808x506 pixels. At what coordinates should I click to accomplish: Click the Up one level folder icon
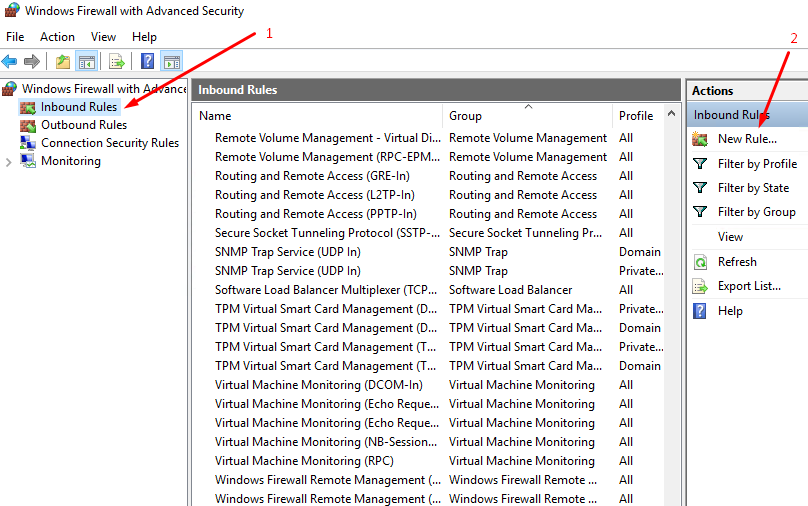pyautogui.click(x=63, y=62)
